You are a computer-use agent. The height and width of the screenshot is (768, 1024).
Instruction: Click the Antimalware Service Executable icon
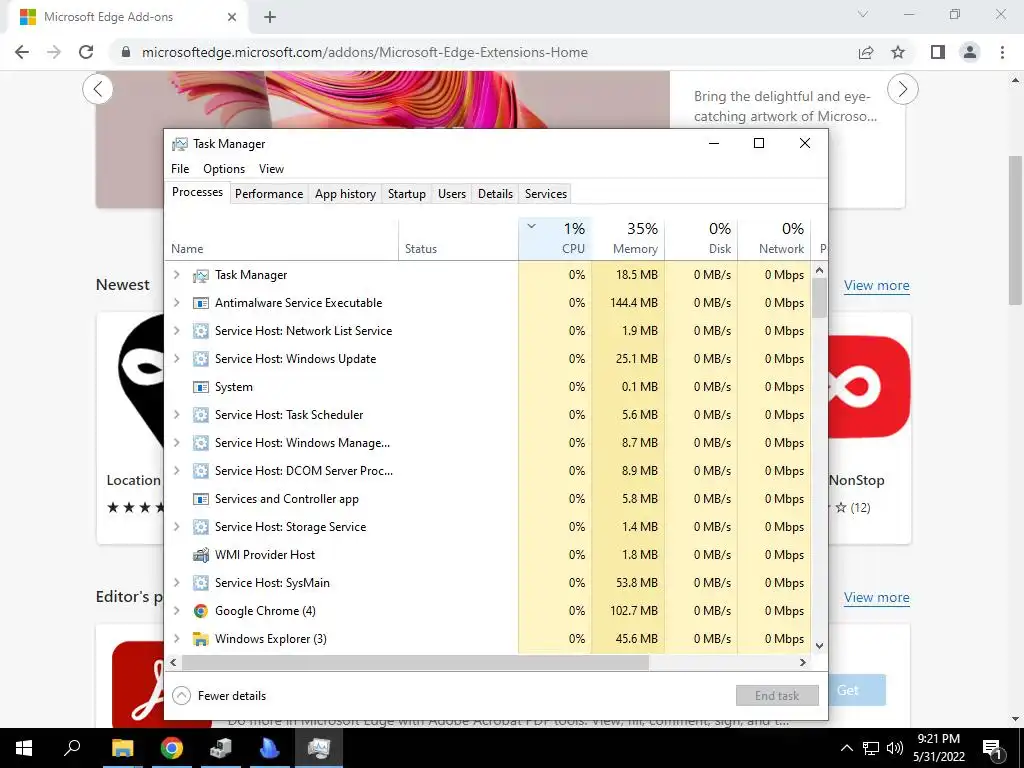tap(200, 303)
